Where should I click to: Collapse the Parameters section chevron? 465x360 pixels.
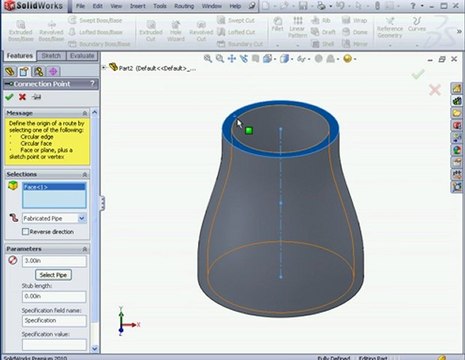(x=85, y=249)
